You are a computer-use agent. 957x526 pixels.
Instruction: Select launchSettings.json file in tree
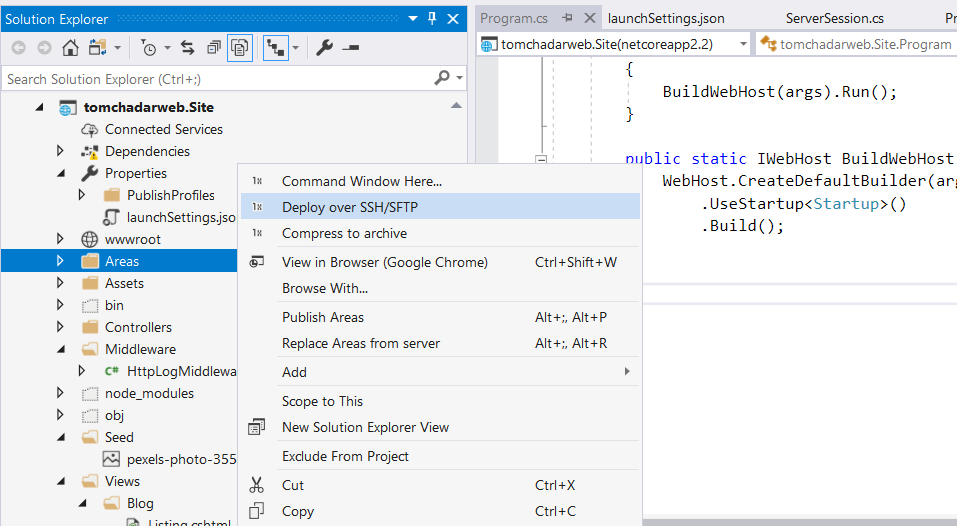pyautogui.click(x=181, y=217)
